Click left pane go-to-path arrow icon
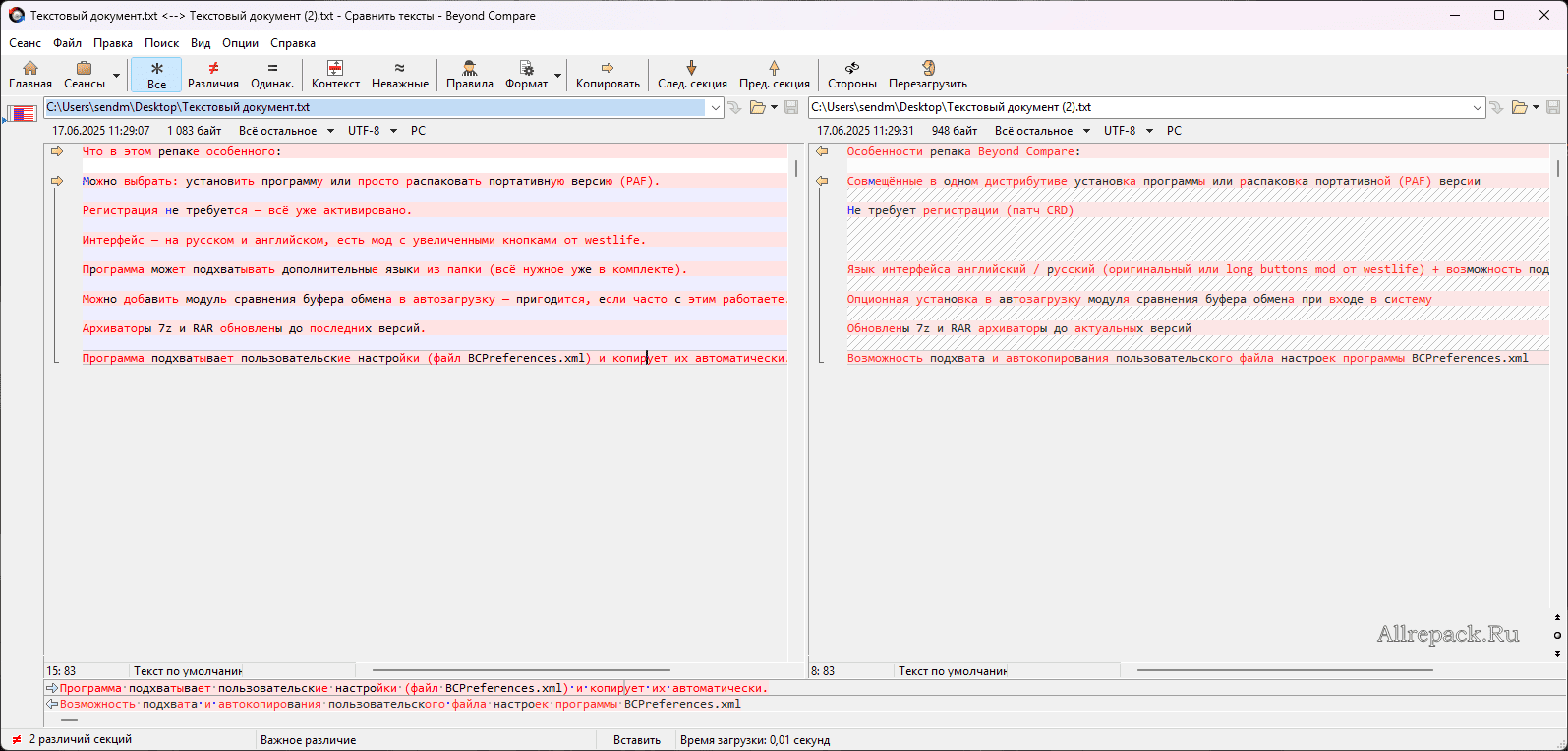Screen dimensions: 1568x751 tap(734, 107)
